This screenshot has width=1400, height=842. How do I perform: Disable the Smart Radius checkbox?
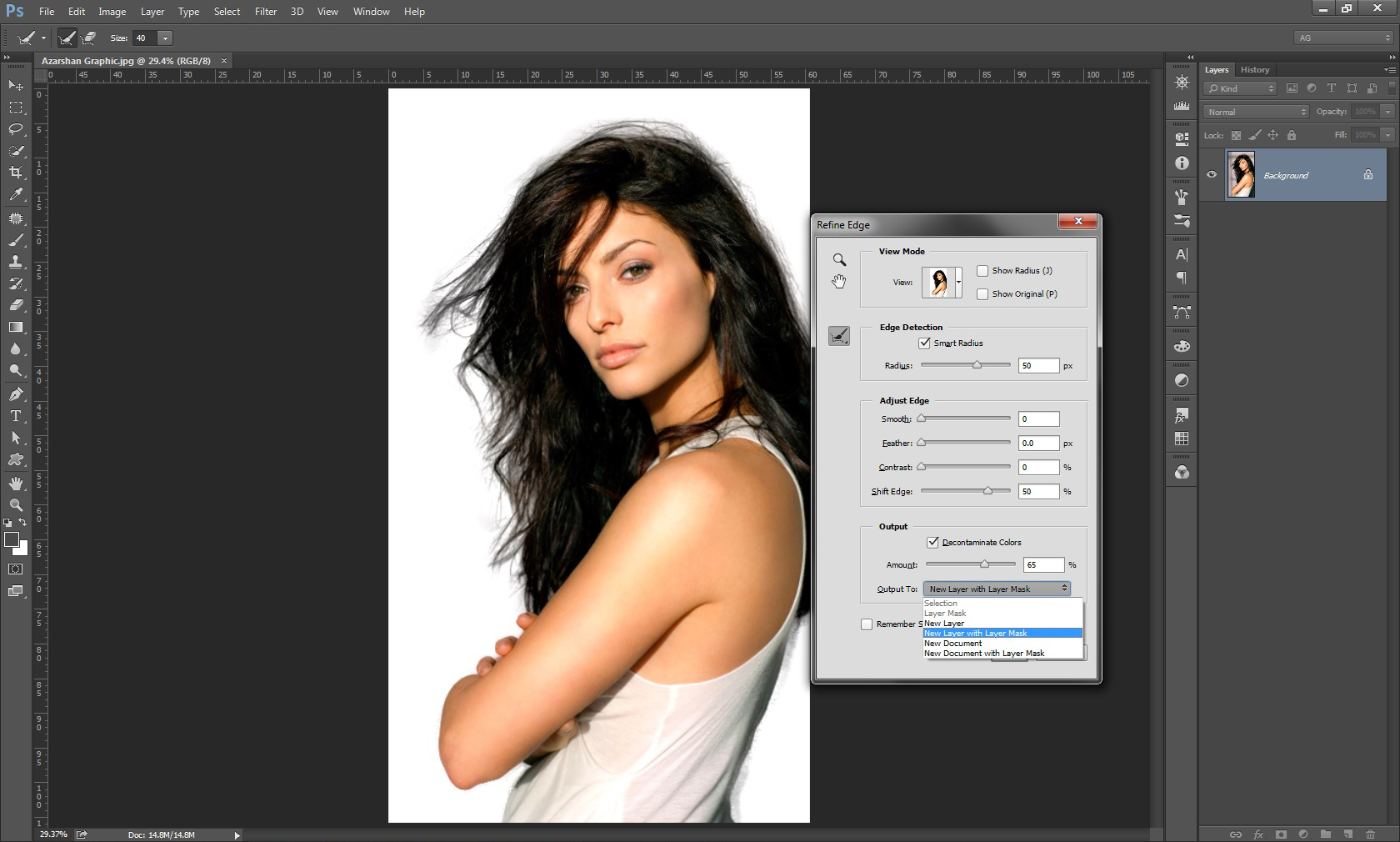[x=924, y=343]
